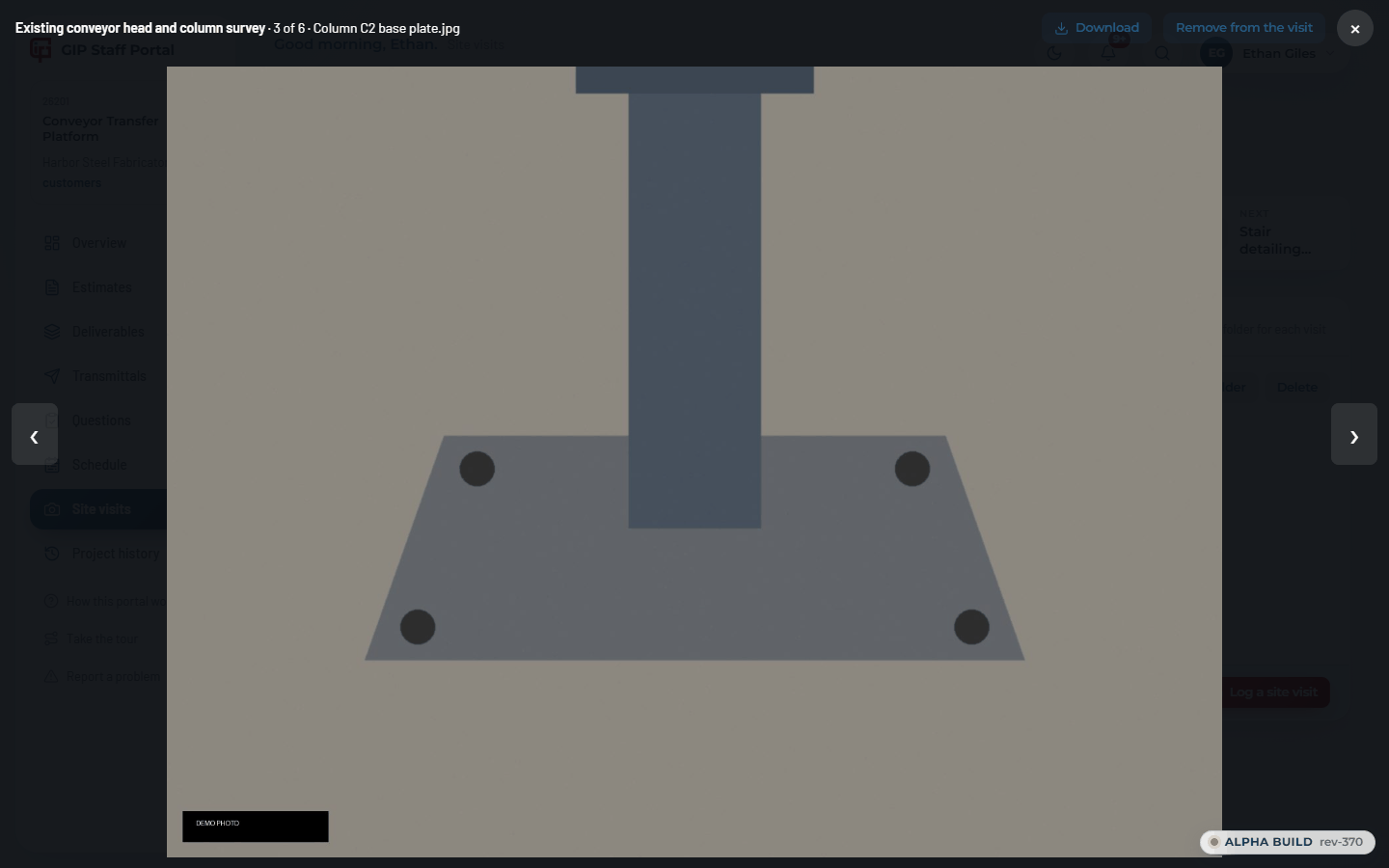Open Deliverables in the dimmed sidebar
1389x868 pixels.
98,332
